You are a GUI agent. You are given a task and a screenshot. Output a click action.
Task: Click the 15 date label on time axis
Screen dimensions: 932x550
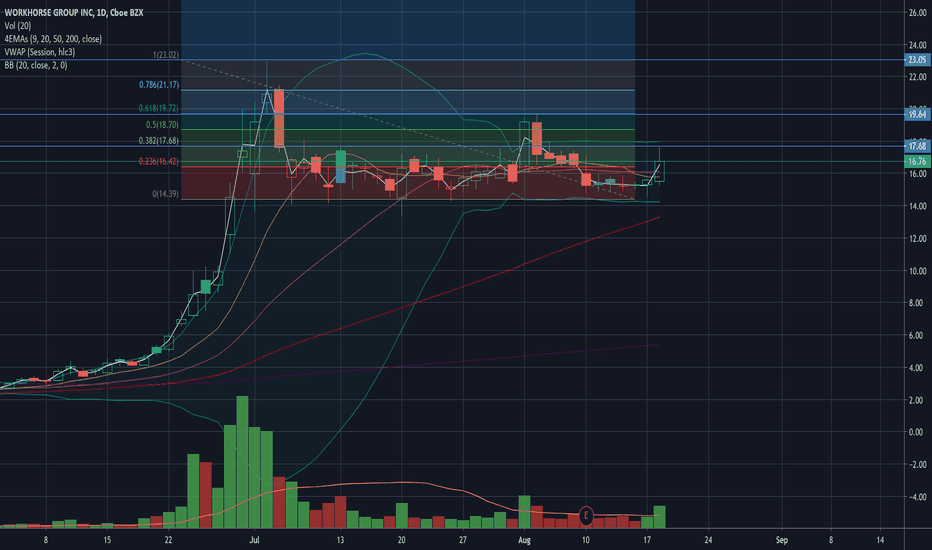coord(107,540)
